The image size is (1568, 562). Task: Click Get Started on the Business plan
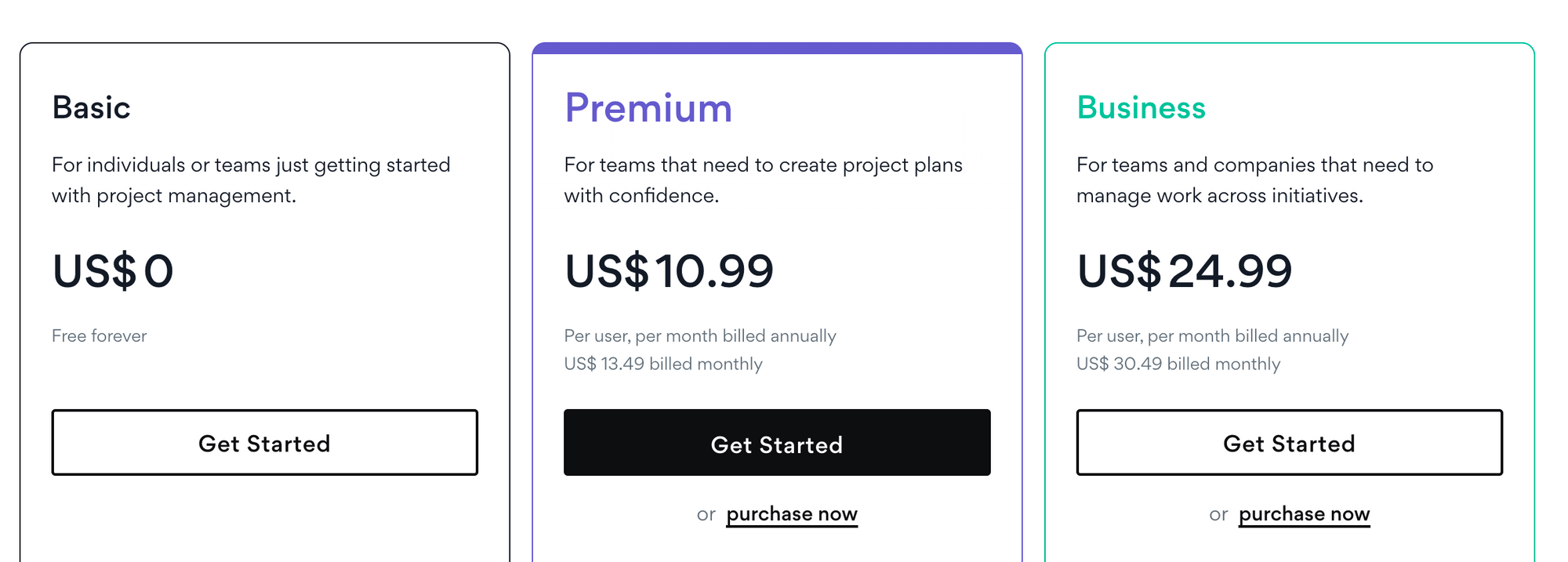point(1288,443)
